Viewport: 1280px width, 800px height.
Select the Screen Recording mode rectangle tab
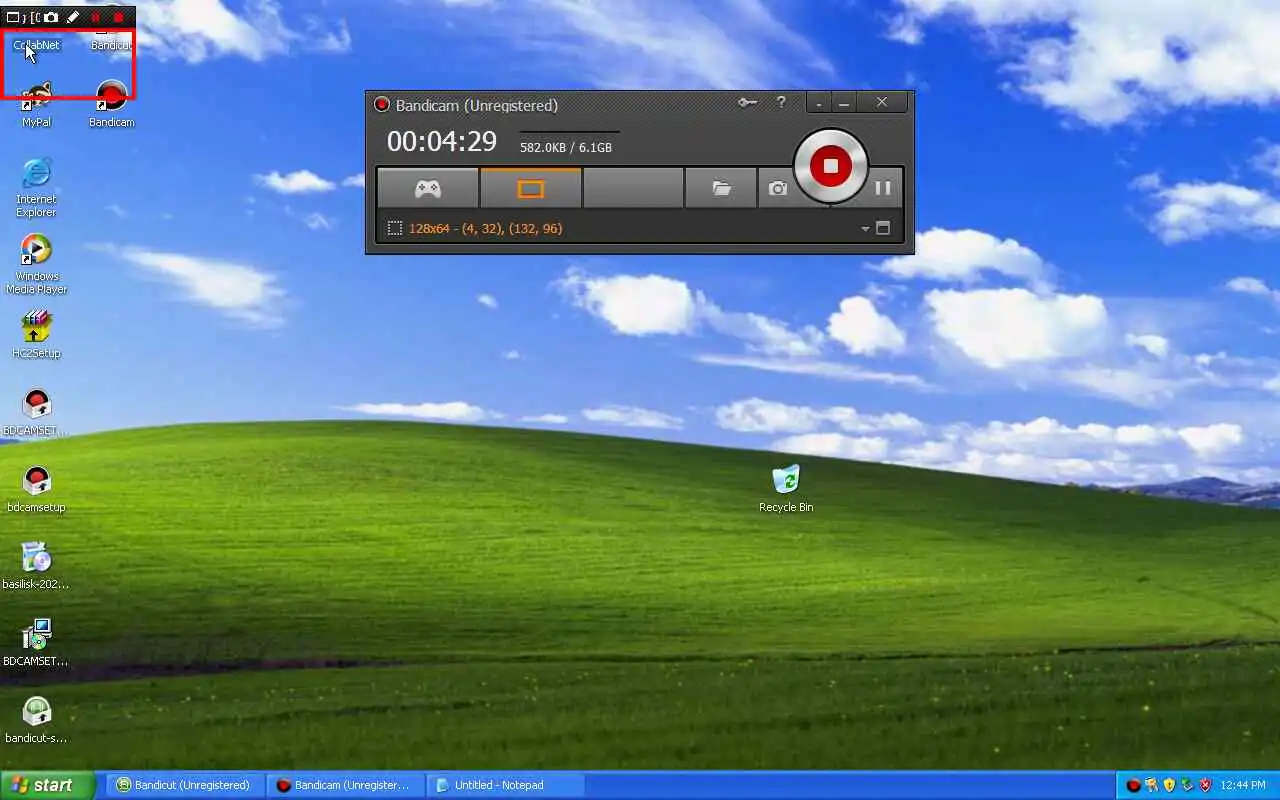pyautogui.click(x=531, y=188)
